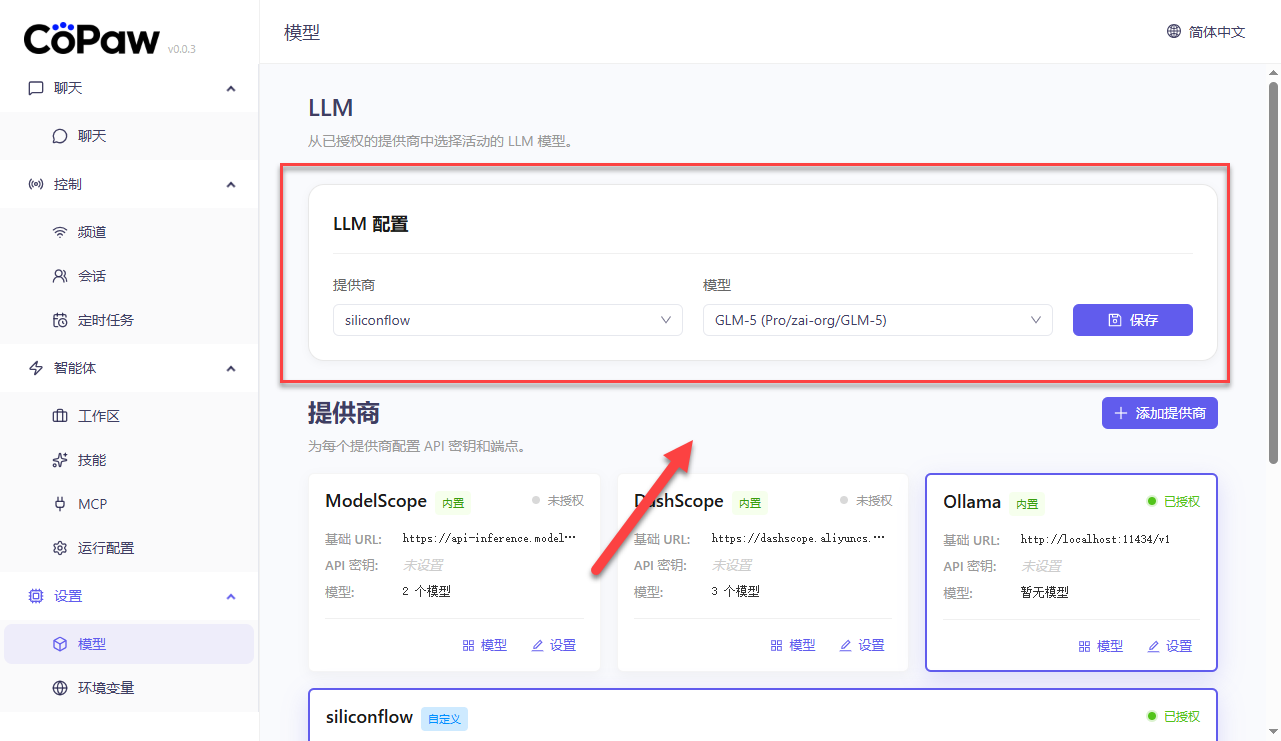1281x741 pixels.
Task: Click the "LLM 配置" card heading
Action: click(x=371, y=224)
